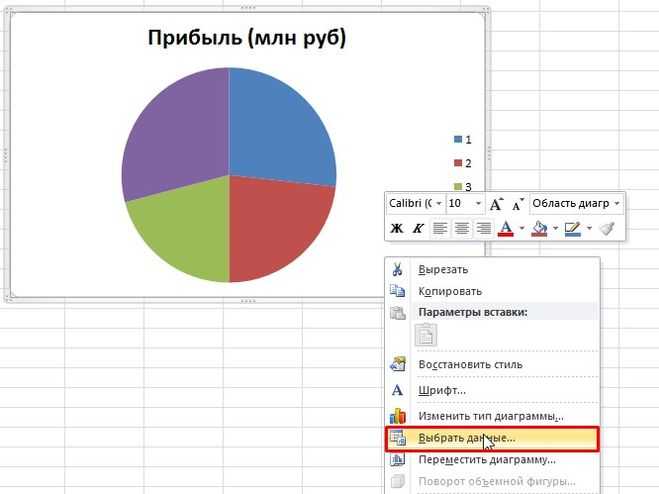Select Изменить тип диаграммы... menu entry
Image resolution: width=659 pixels, height=494 pixels.
click(x=492, y=416)
